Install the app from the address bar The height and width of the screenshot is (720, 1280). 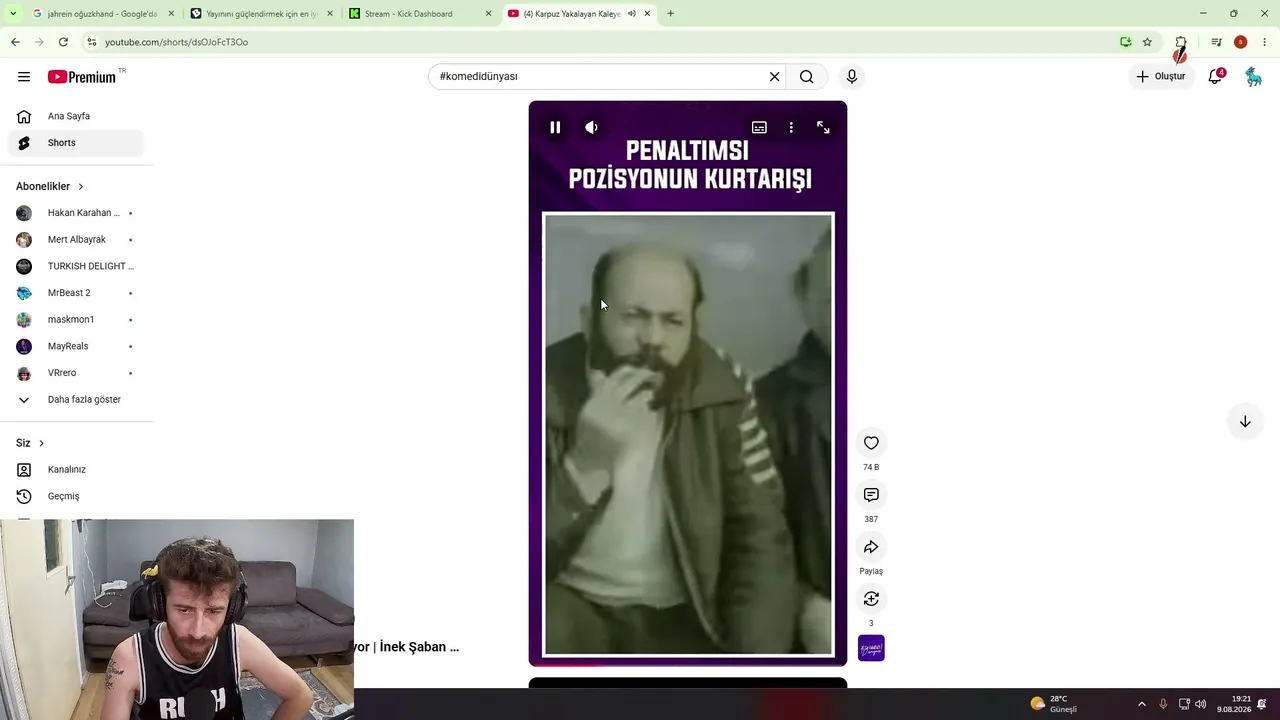pos(1126,42)
